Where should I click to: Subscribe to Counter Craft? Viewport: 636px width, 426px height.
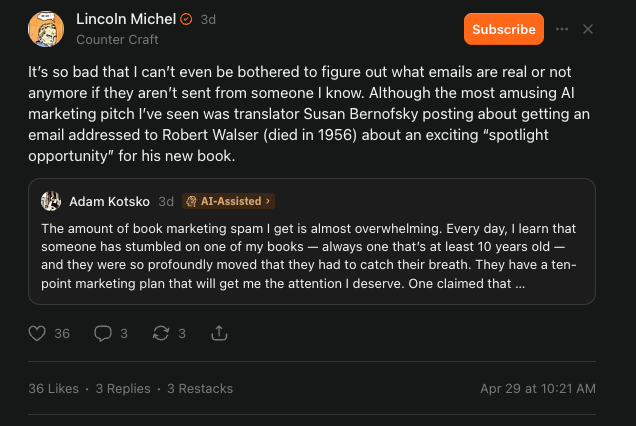(x=504, y=29)
